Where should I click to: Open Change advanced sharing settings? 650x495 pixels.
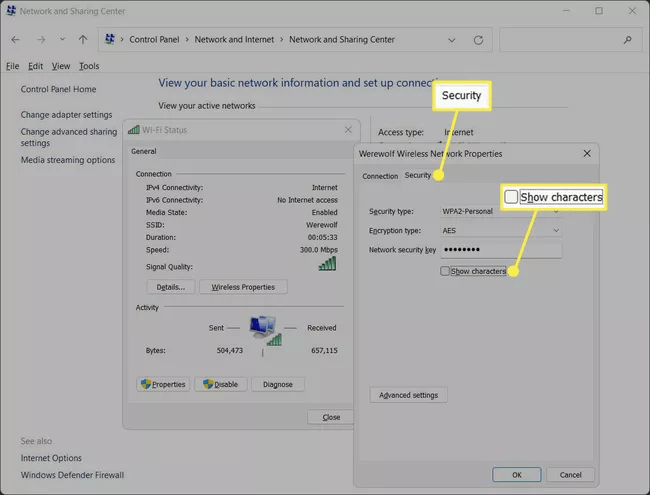[x=69, y=137]
